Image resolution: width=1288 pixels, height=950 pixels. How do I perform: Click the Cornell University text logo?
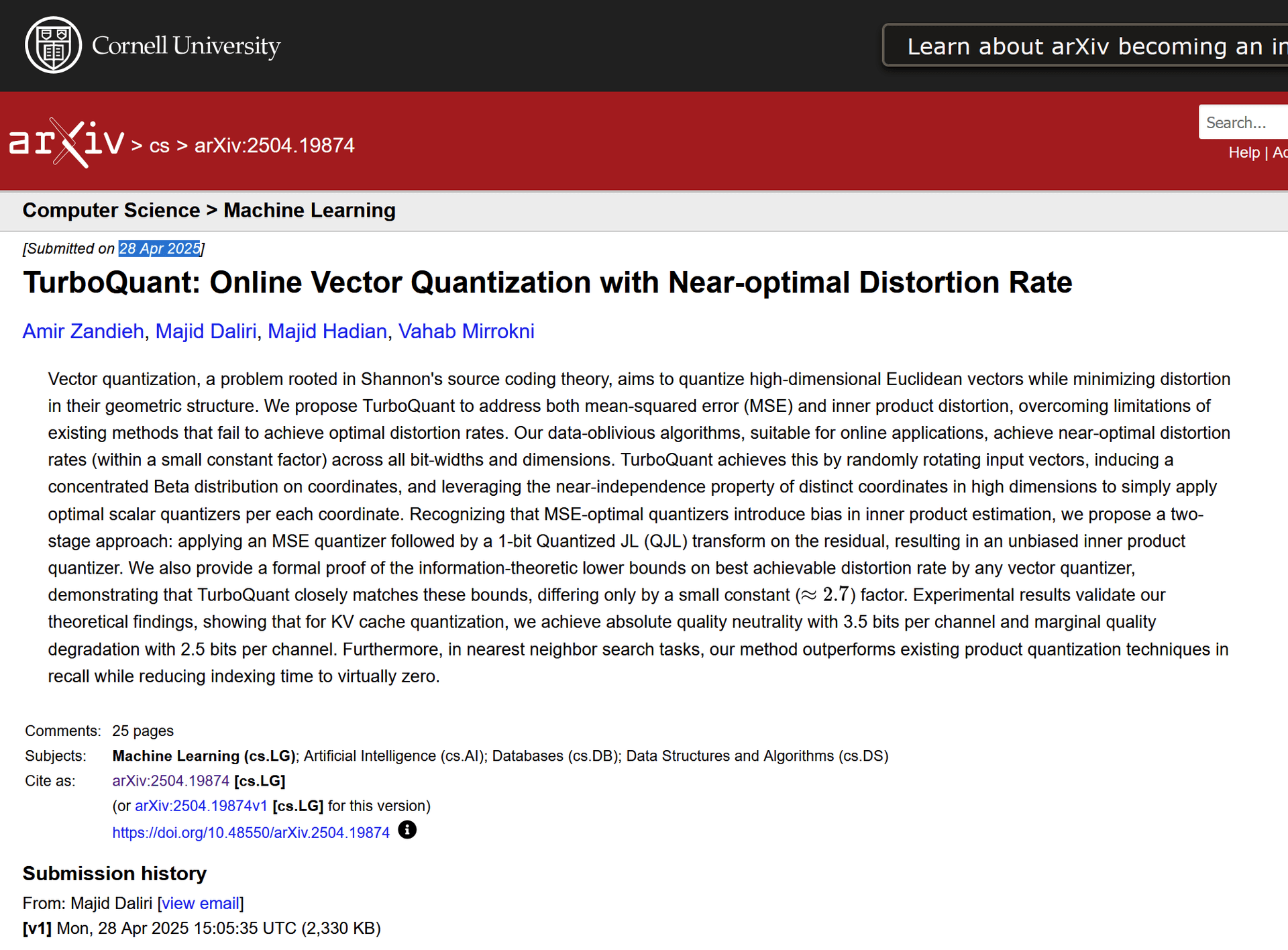pyautogui.click(x=186, y=46)
